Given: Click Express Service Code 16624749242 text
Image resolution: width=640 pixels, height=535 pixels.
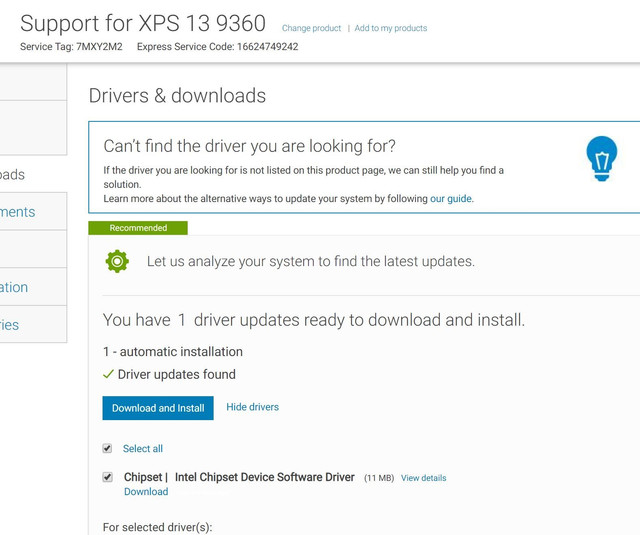Looking at the screenshot, I should click(x=218, y=47).
